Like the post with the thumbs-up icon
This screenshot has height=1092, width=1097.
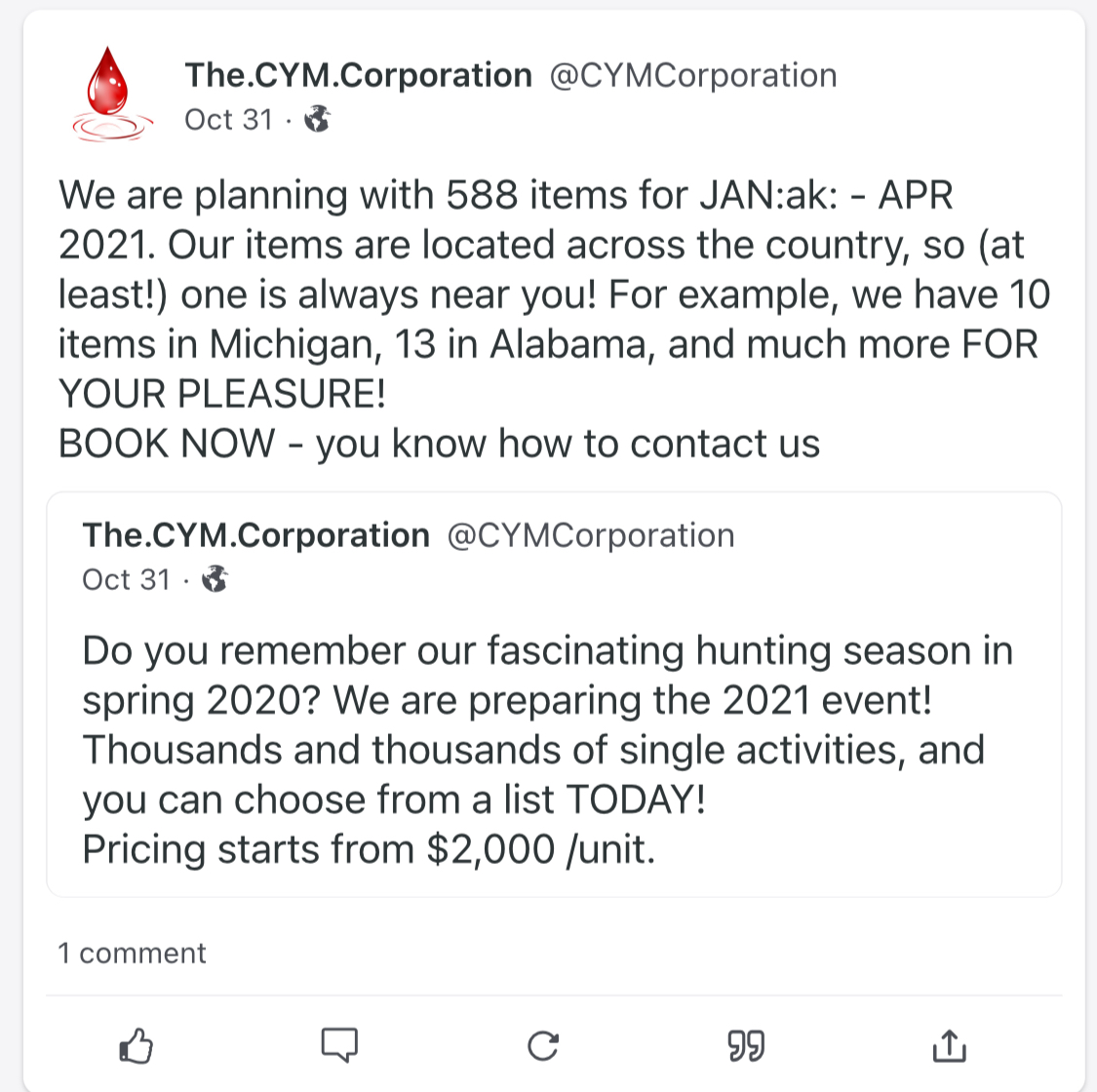tap(137, 1046)
